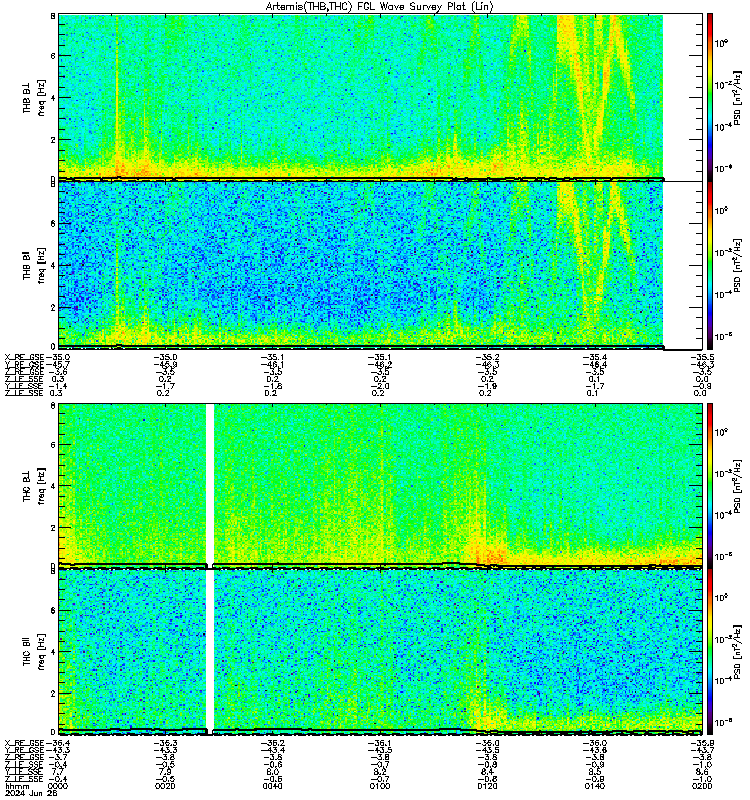The image size is (750, 800).
Task: Click the 'THC B∥ freq [Hz]' axis label
Action: pyautogui.click(x=34, y=652)
